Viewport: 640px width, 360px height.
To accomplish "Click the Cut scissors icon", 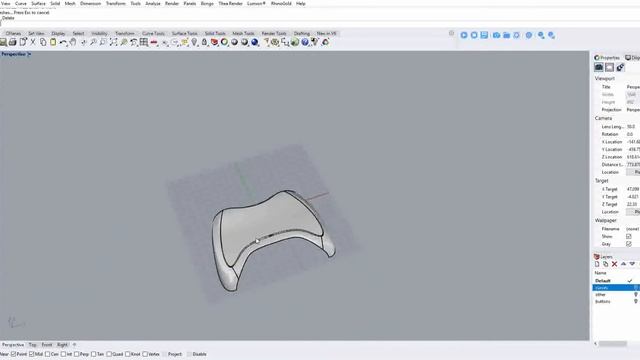I will (33, 42).
